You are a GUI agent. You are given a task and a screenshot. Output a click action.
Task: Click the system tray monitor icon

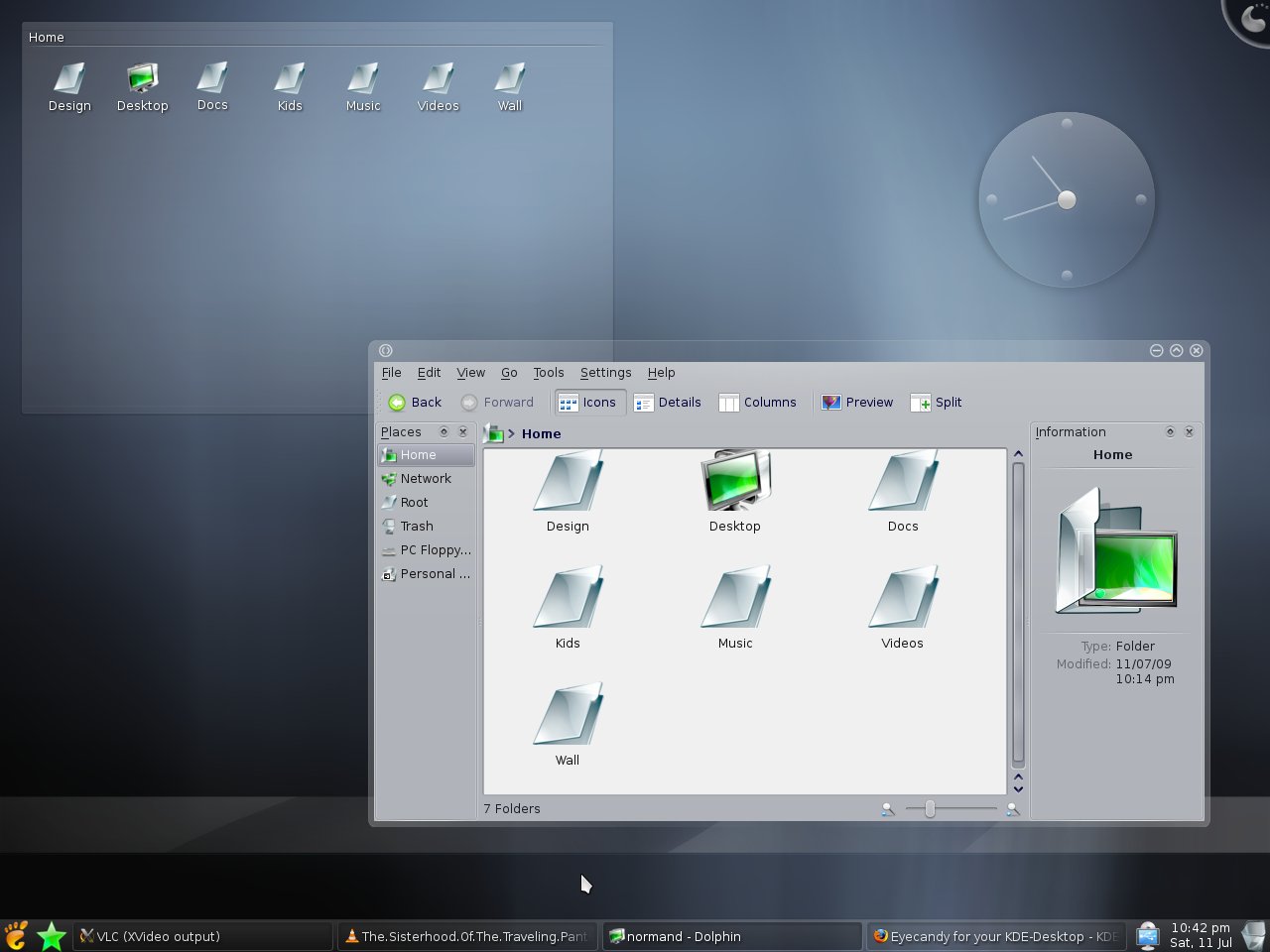[1148, 935]
